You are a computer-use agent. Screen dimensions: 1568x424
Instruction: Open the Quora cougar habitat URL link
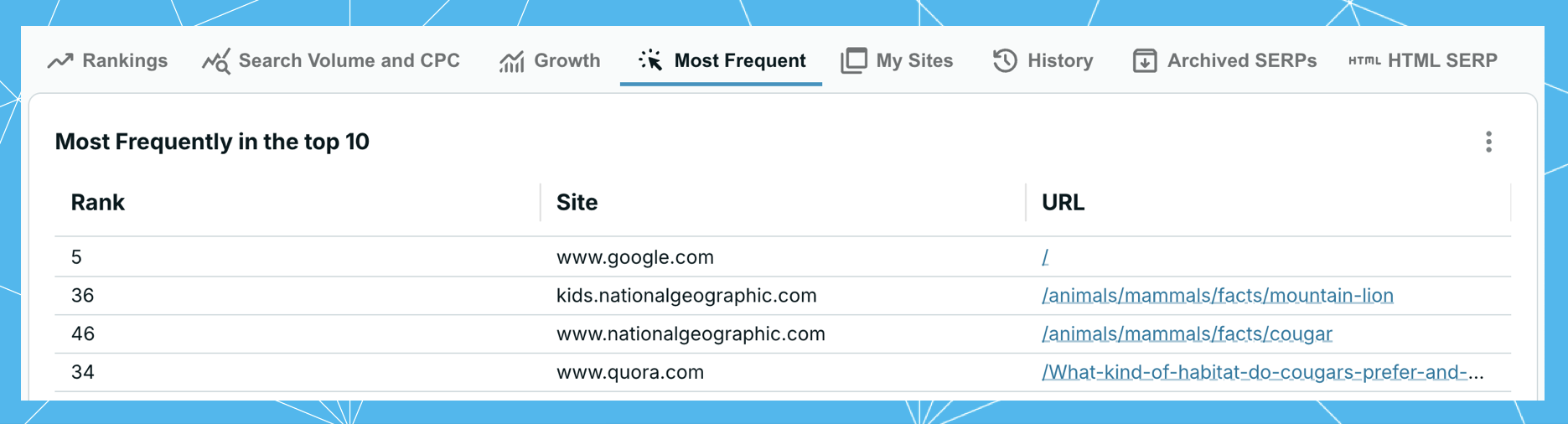(1262, 372)
